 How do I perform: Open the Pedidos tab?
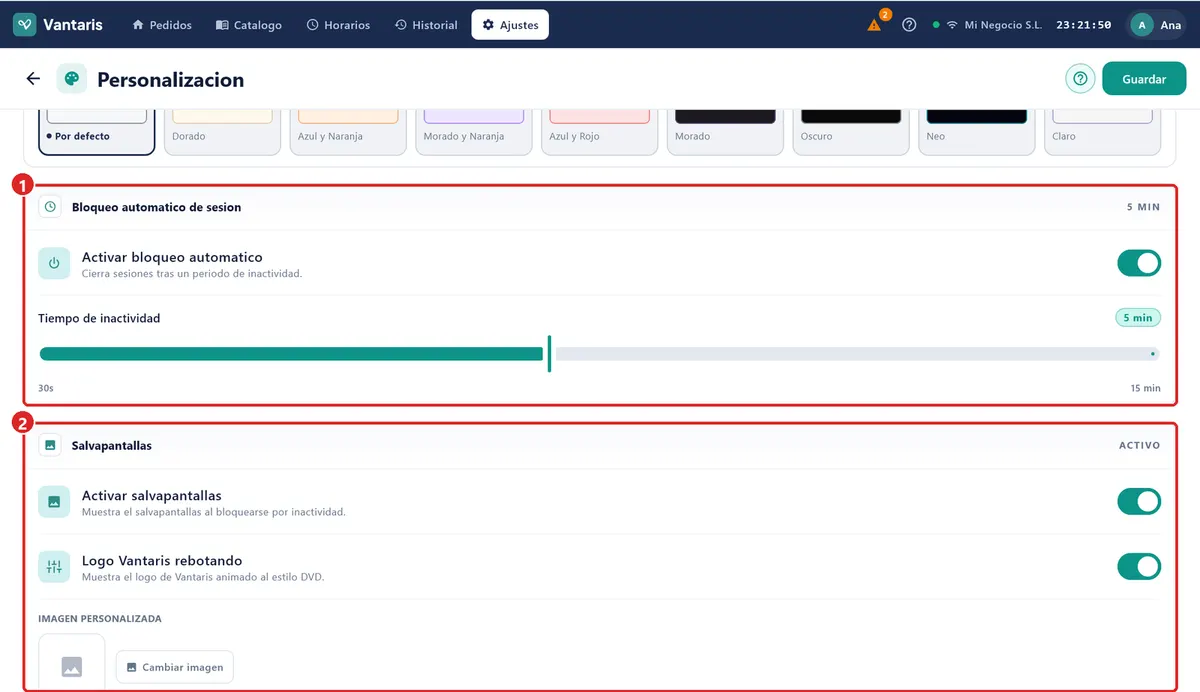162,25
